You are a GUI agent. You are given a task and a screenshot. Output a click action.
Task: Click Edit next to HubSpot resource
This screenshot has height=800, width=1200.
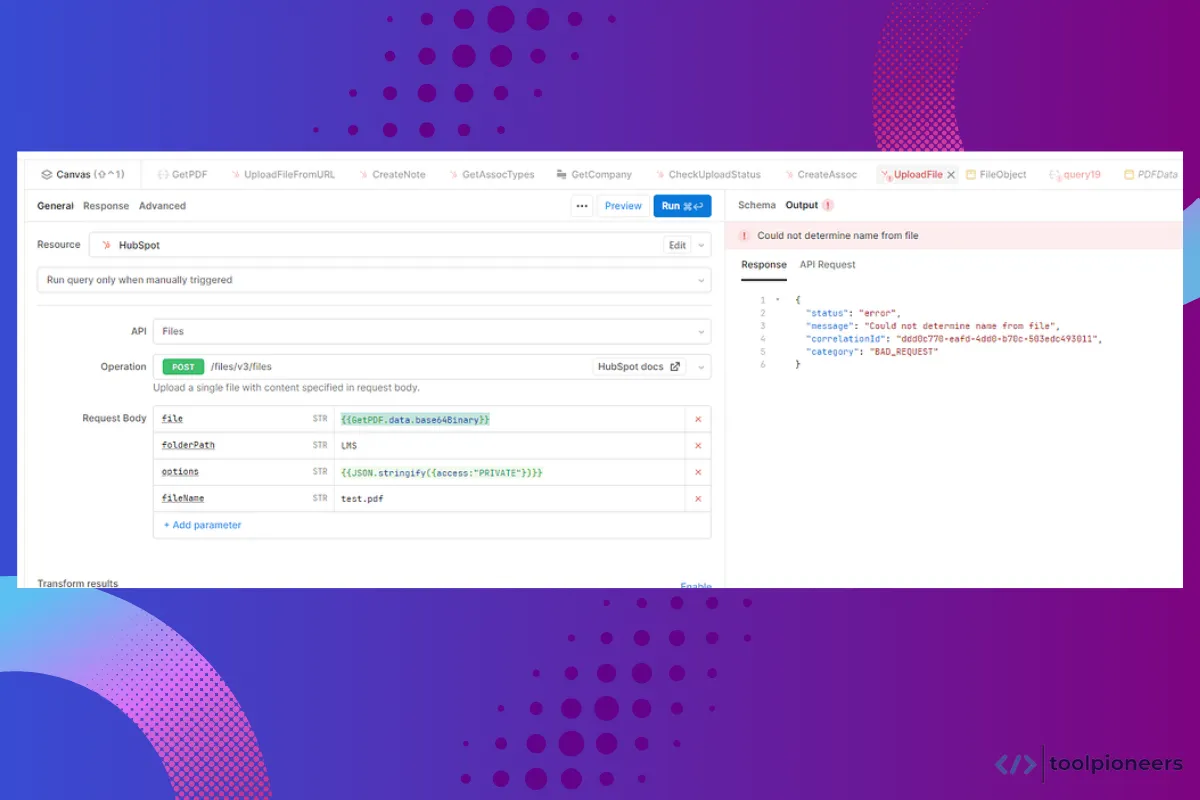coord(677,245)
